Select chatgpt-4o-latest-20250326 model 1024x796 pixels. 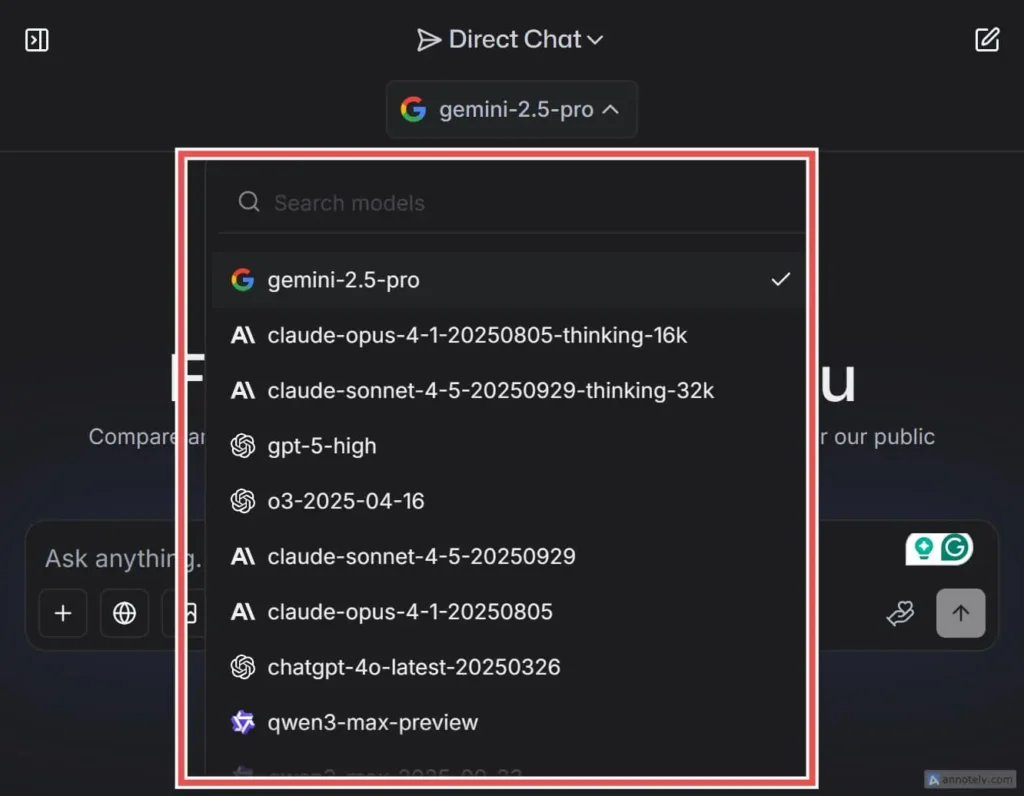[x=413, y=667]
